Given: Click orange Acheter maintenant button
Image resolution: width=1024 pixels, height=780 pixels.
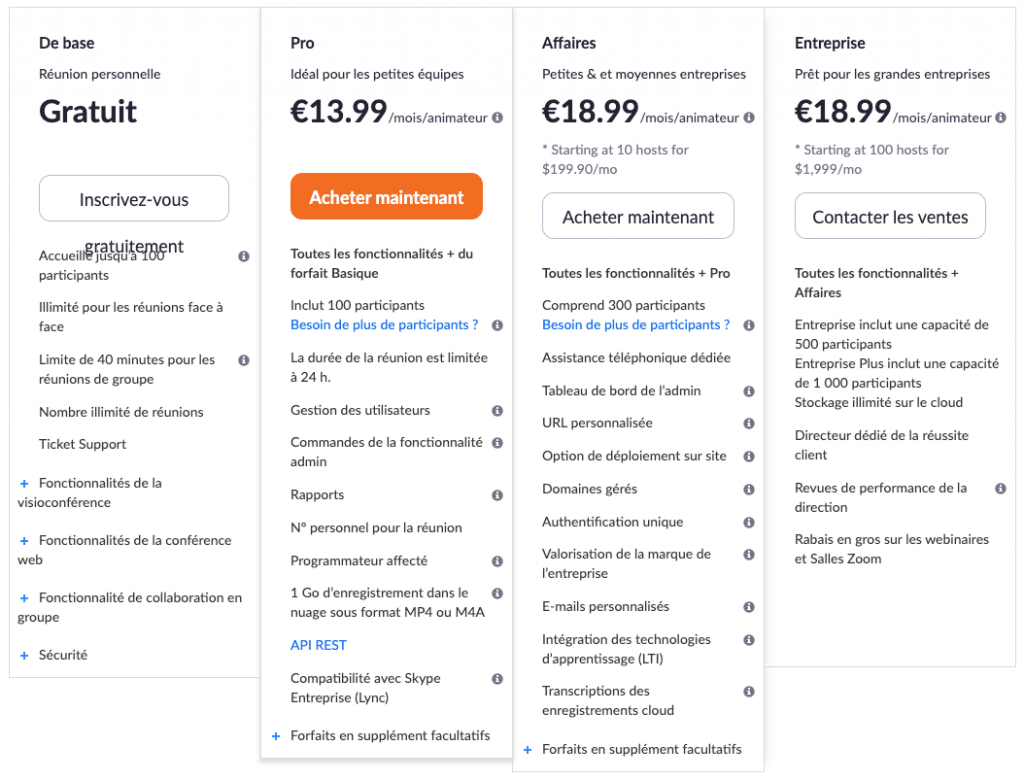Looking at the screenshot, I should [x=387, y=197].
